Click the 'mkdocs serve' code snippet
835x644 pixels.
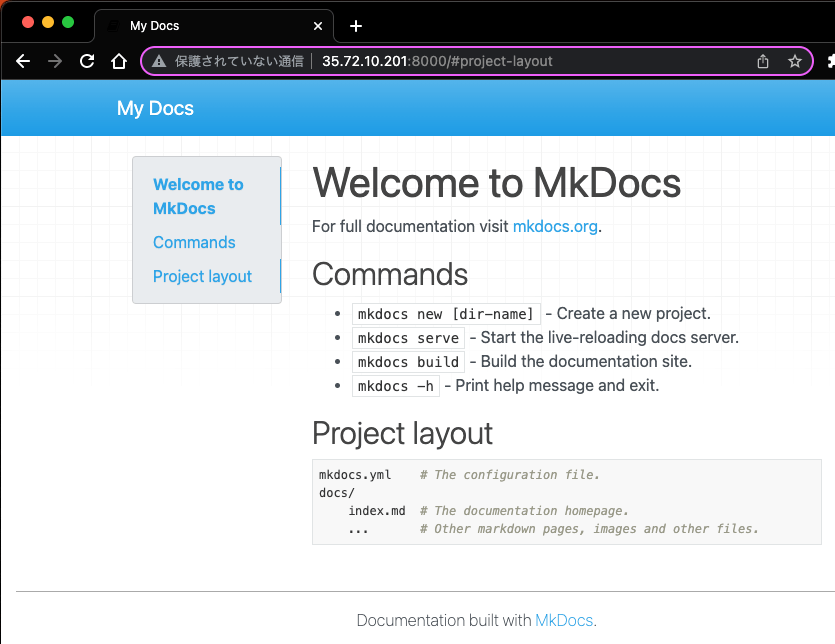[408, 338]
